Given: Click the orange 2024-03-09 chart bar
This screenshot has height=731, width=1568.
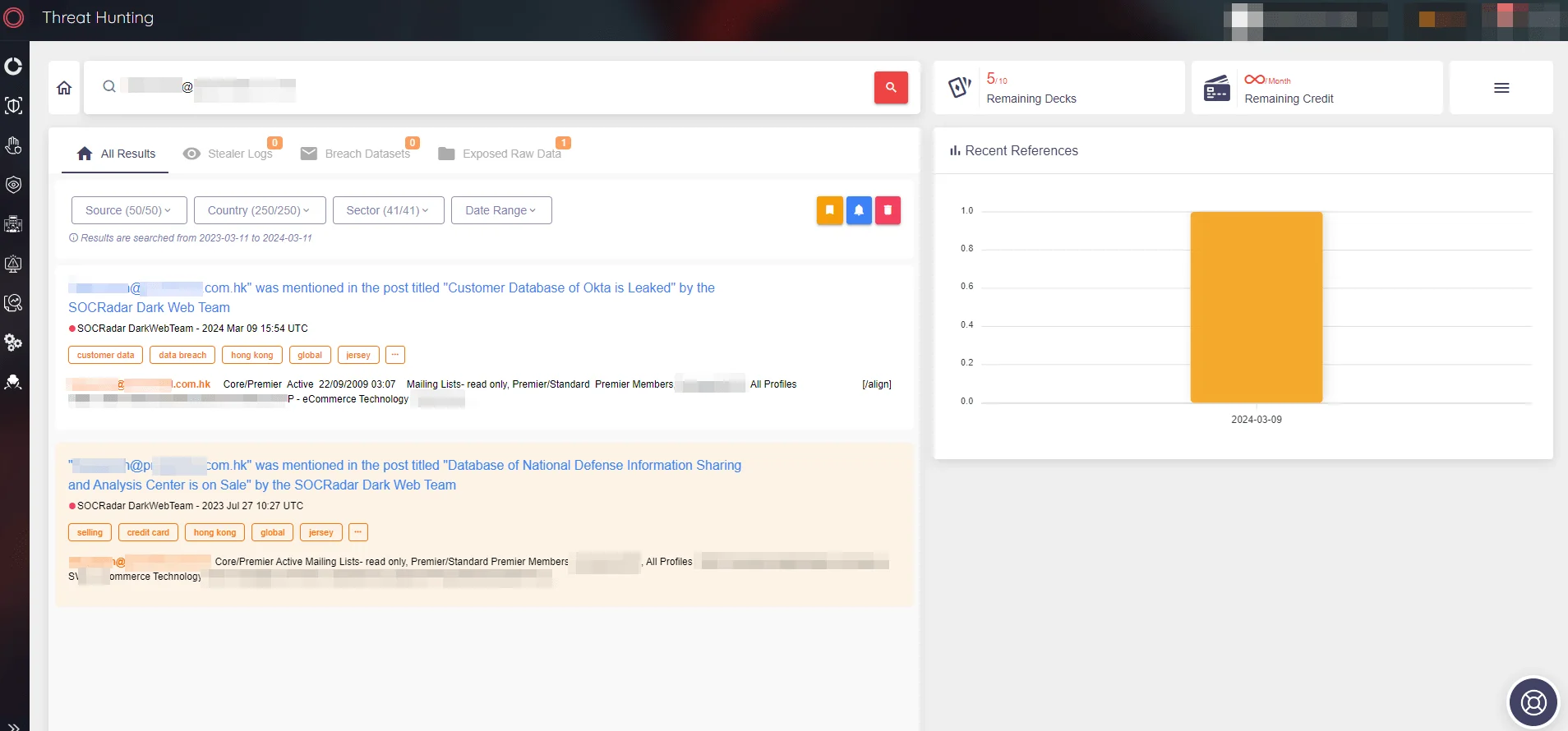Looking at the screenshot, I should (x=1257, y=307).
